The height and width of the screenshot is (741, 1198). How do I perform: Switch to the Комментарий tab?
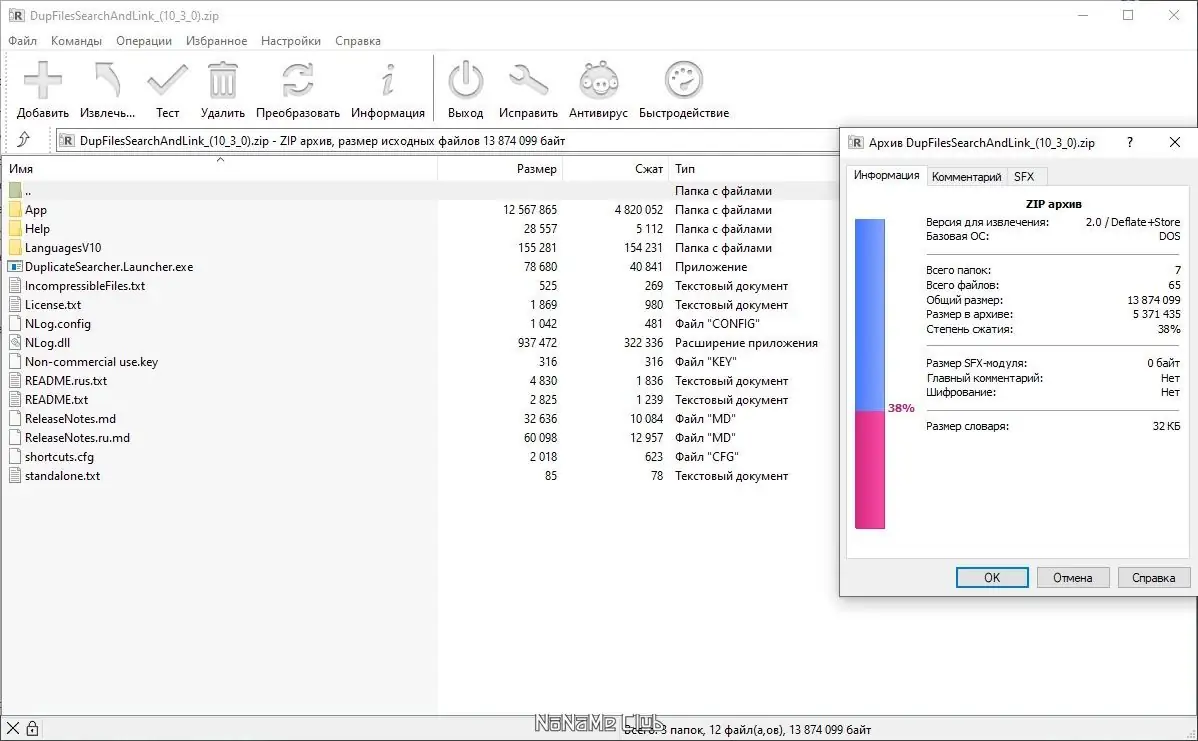[966, 176]
